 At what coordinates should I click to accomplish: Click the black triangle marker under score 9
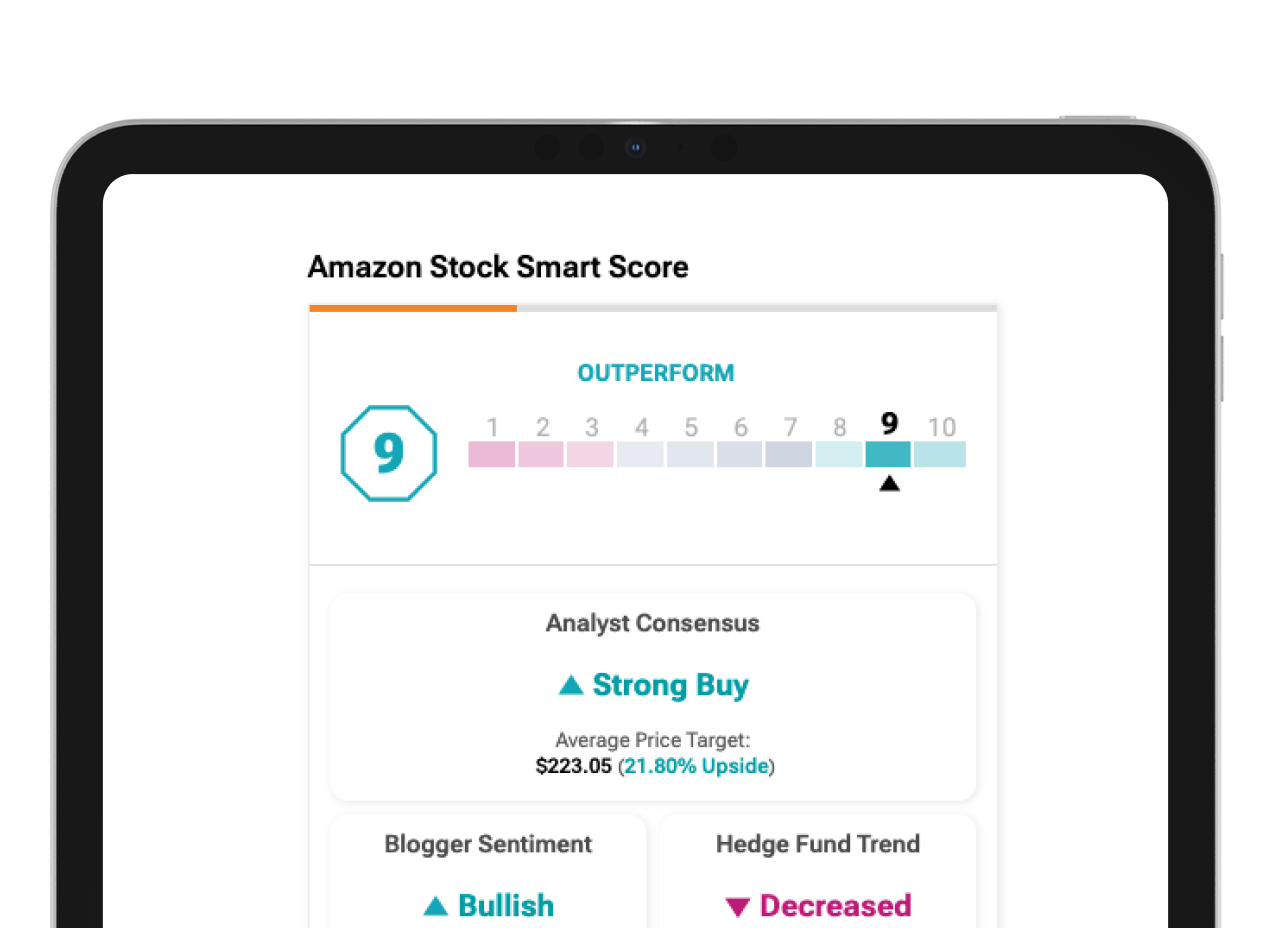tap(889, 484)
